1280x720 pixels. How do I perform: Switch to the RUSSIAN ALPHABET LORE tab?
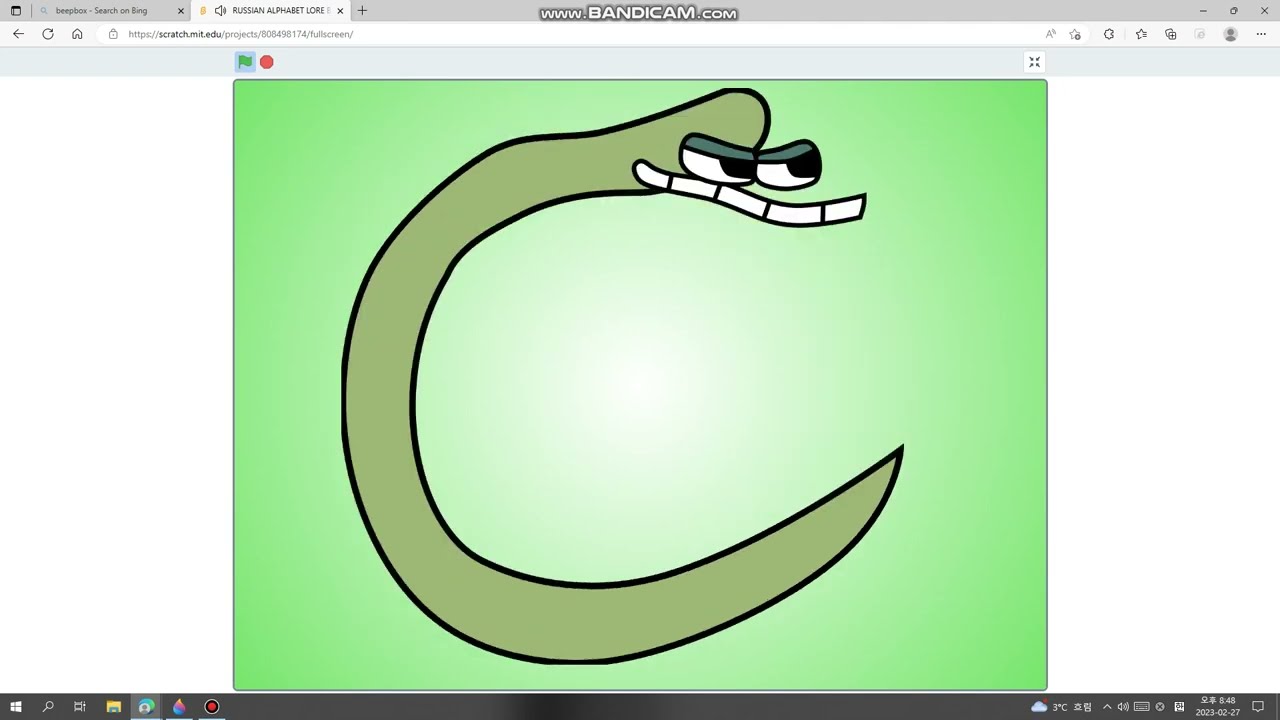pyautogui.click(x=271, y=11)
